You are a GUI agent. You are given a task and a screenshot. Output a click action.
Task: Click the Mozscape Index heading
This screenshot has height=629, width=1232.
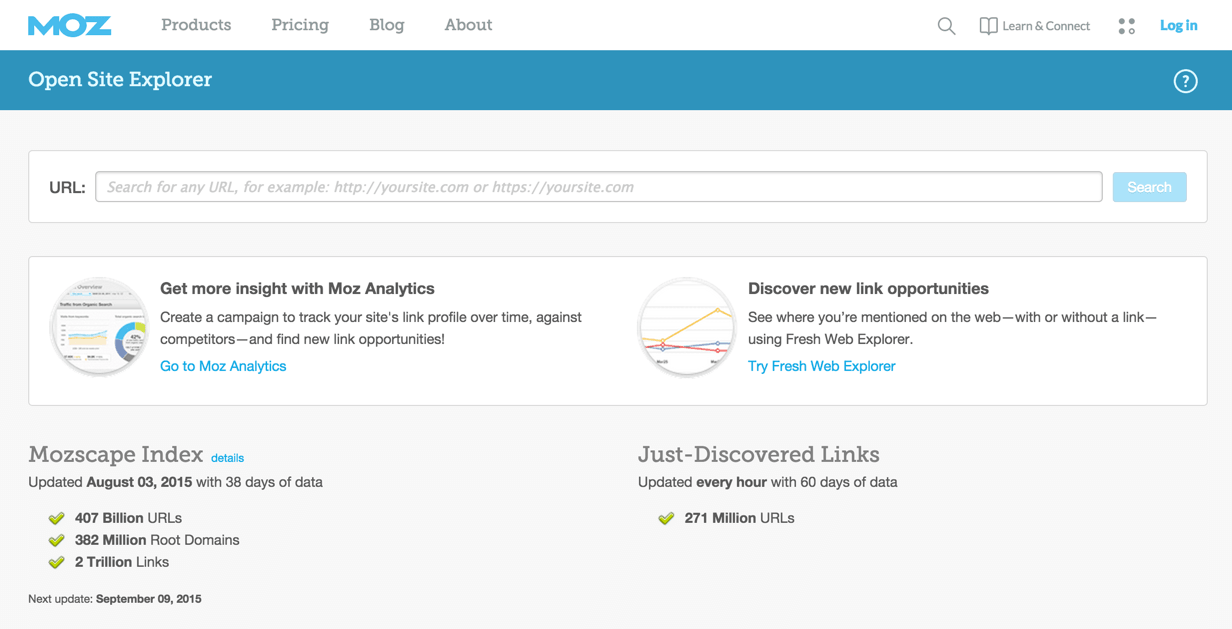(116, 455)
